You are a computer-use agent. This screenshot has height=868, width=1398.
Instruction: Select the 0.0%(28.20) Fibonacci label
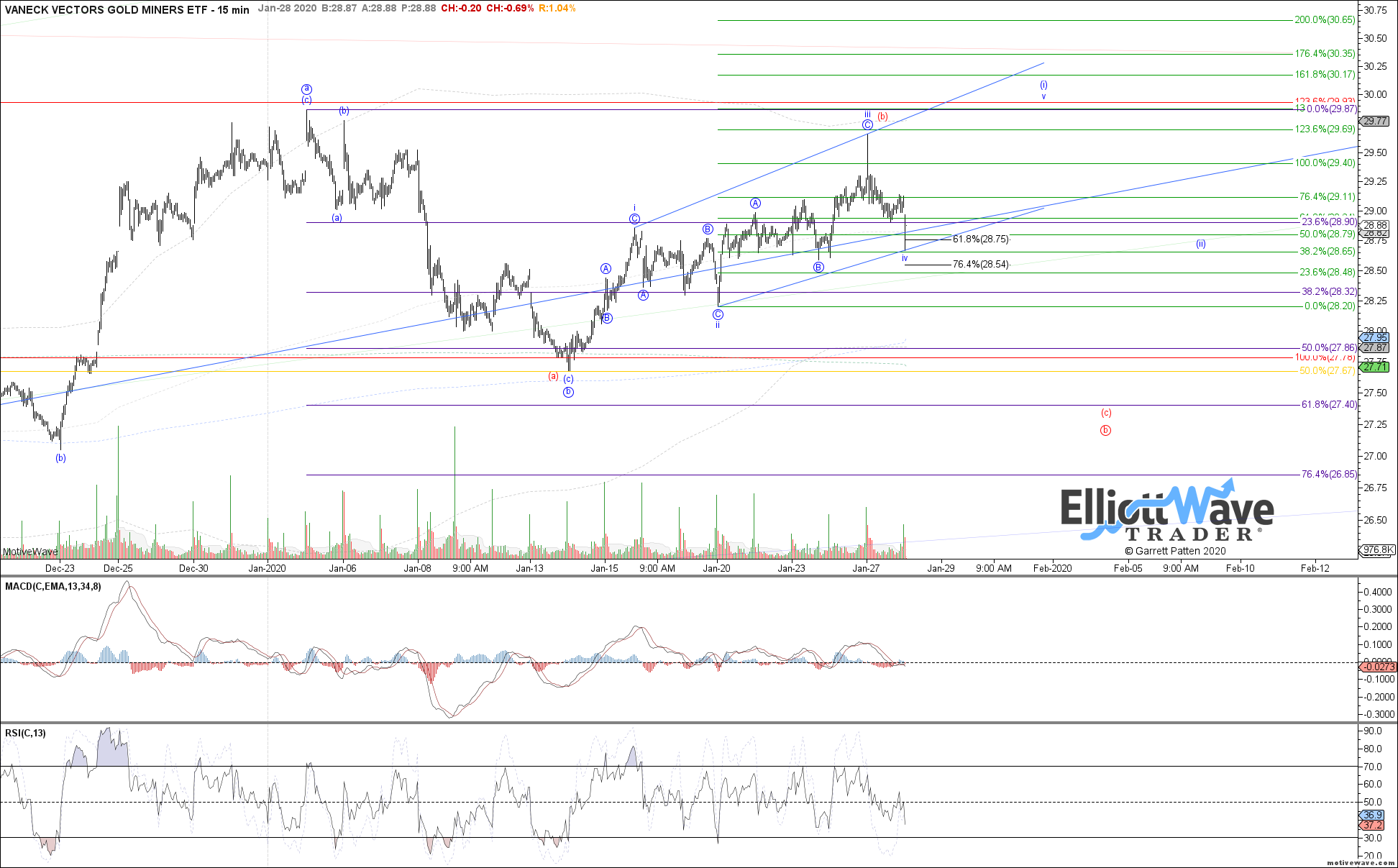(x=1330, y=306)
